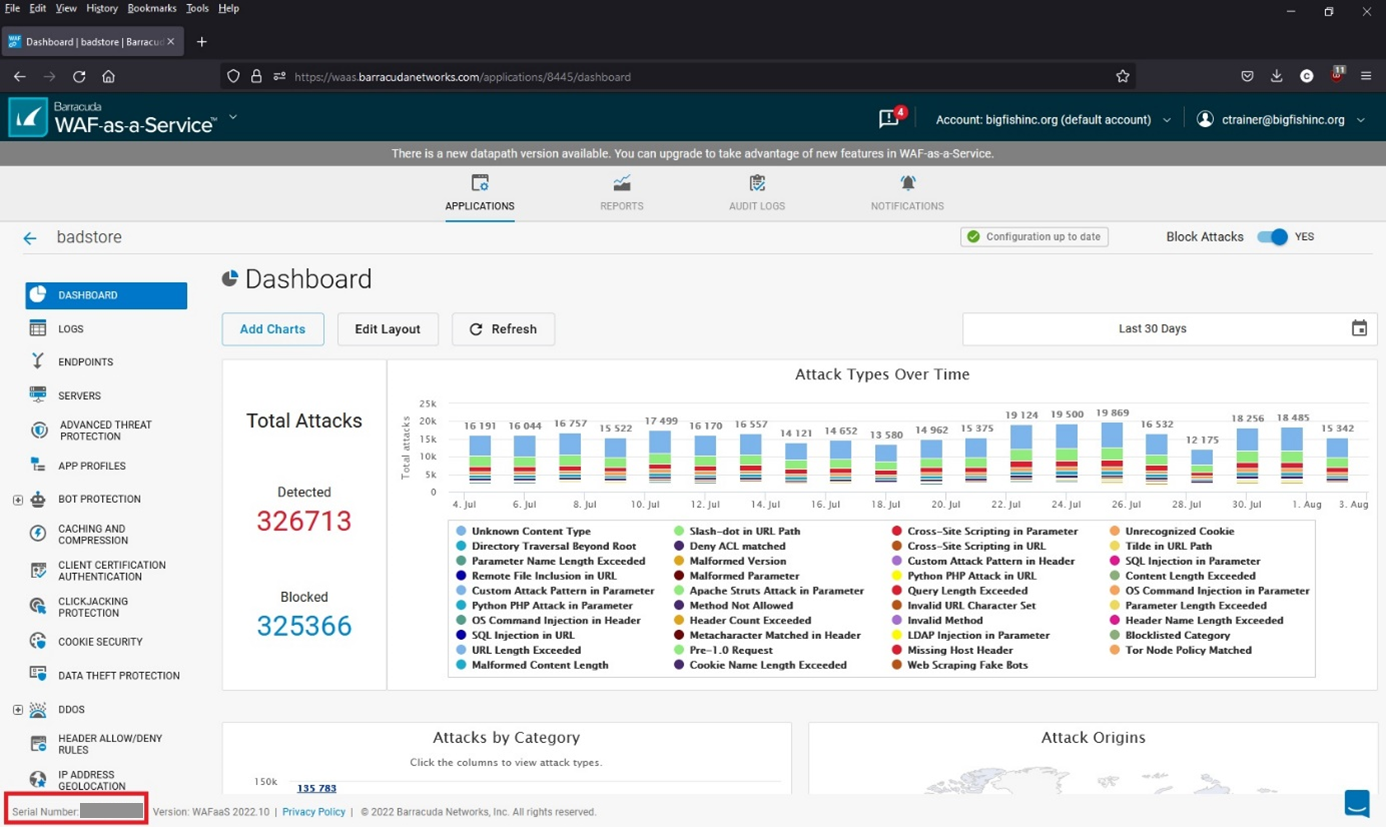
Task: Open Clickjacking Protection icon
Action: [x=38, y=607]
